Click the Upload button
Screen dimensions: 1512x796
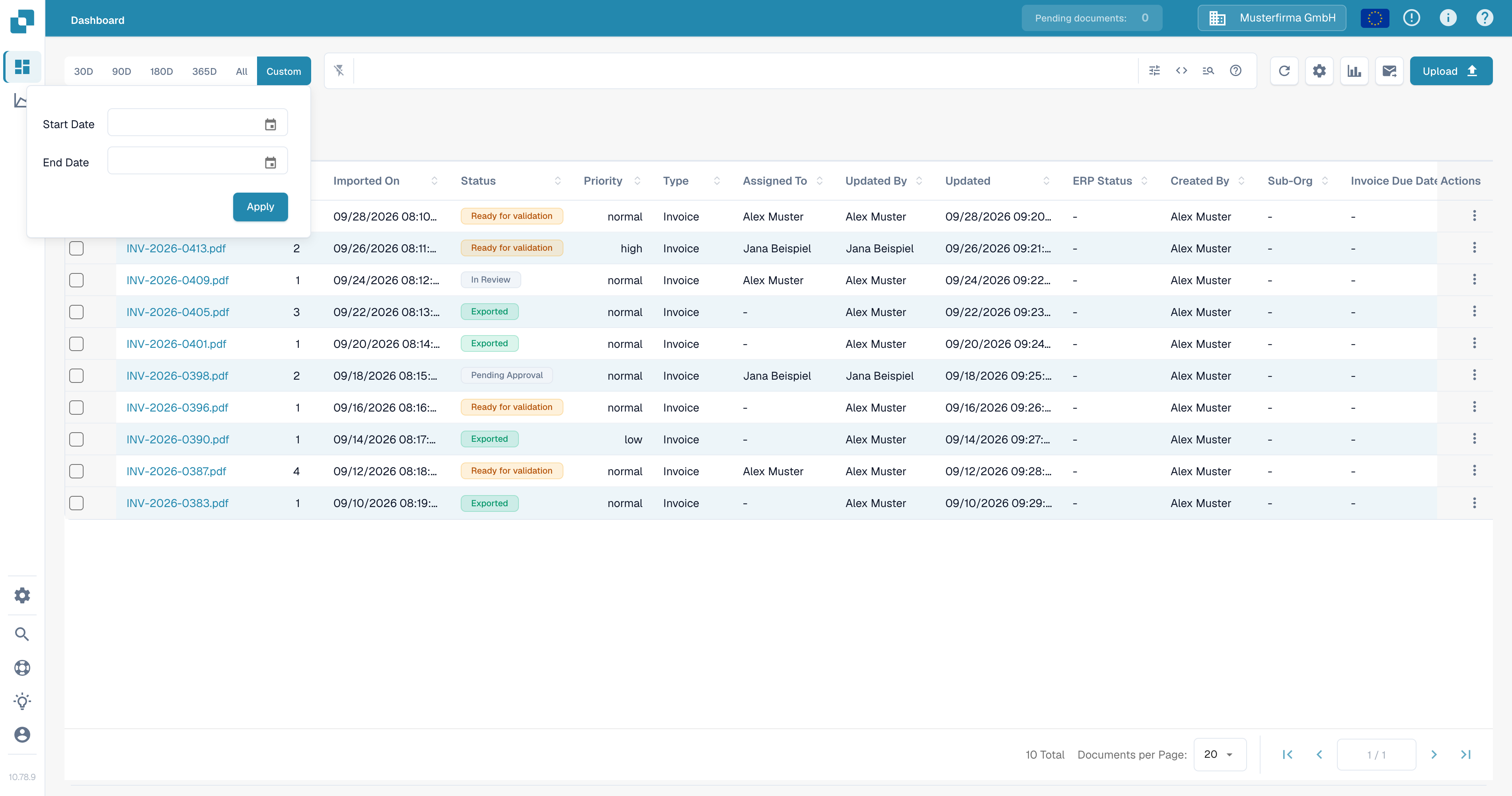pos(1451,71)
